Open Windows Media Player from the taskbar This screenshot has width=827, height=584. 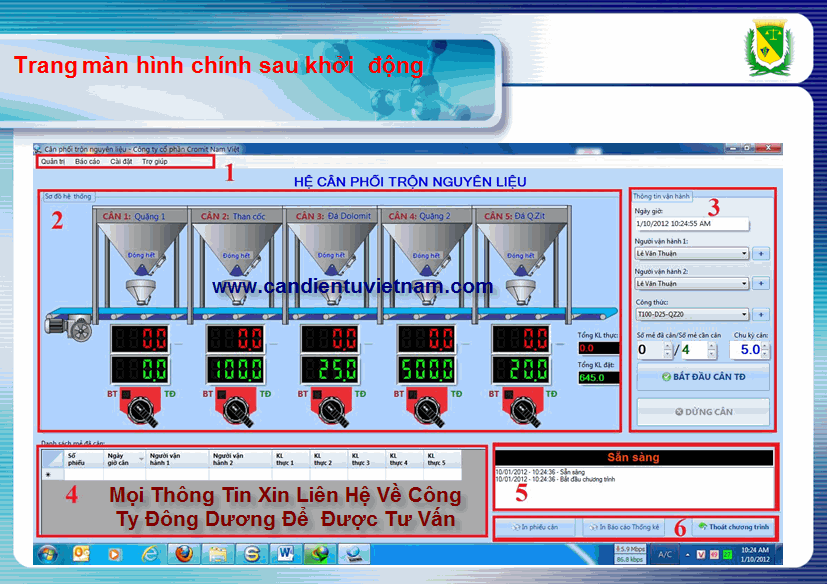point(114,554)
